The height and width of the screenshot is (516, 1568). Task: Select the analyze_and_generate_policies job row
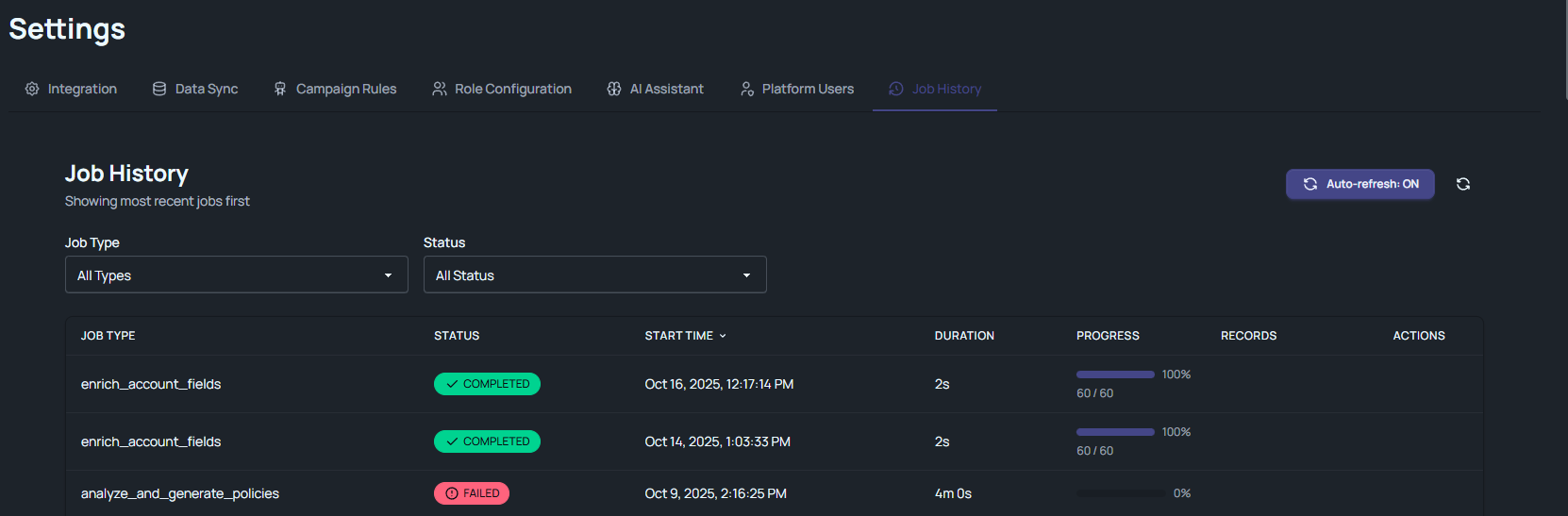pos(180,493)
